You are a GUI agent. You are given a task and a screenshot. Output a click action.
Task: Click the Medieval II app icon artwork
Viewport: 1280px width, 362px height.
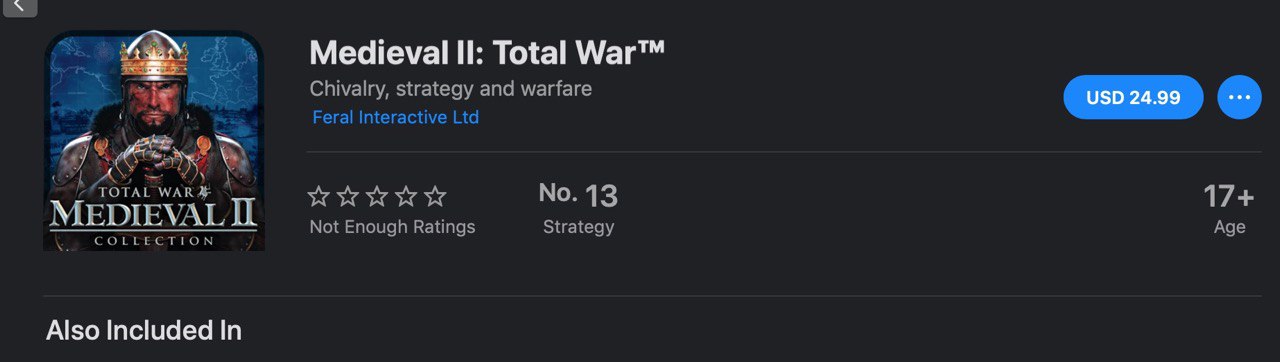(x=153, y=140)
